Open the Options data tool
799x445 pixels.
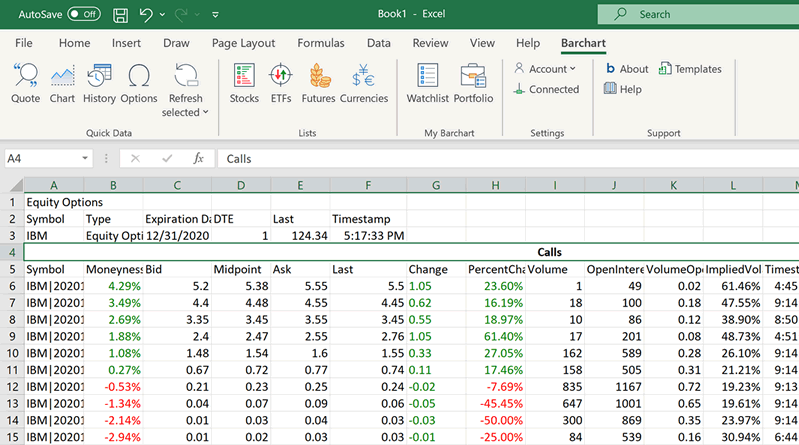click(x=139, y=83)
